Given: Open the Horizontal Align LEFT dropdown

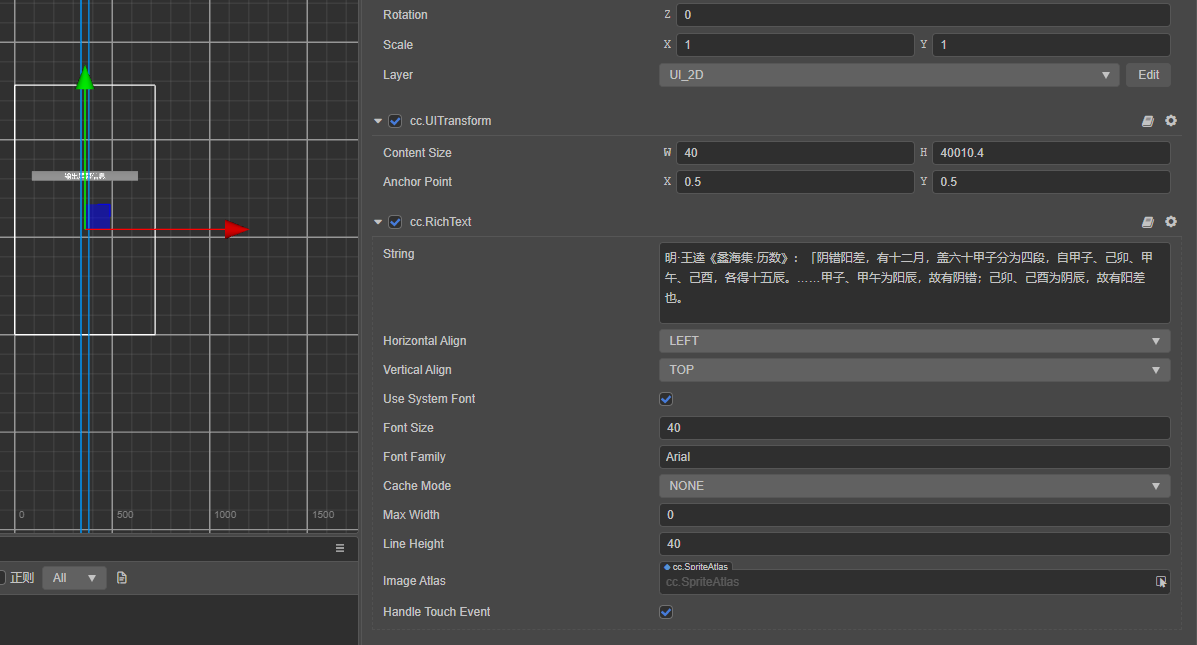Looking at the screenshot, I should [915, 341].
